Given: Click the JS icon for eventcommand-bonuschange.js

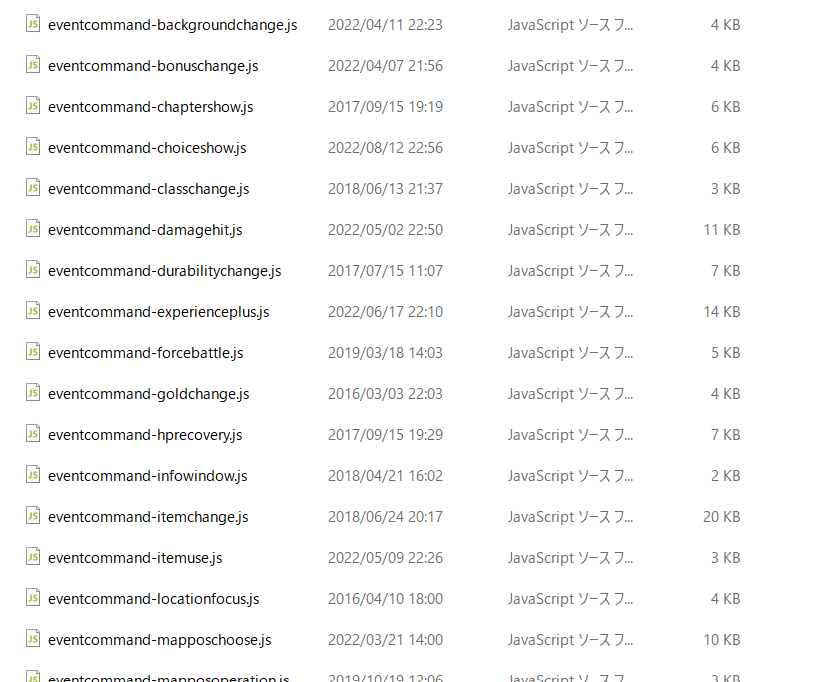Looking at the screenshot, I should (33, 65).
